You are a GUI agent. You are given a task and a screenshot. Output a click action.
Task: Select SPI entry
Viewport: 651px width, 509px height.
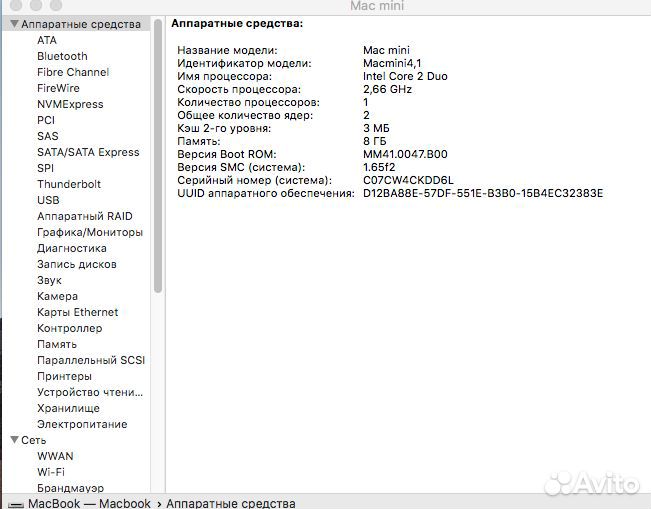coord(46,168)
